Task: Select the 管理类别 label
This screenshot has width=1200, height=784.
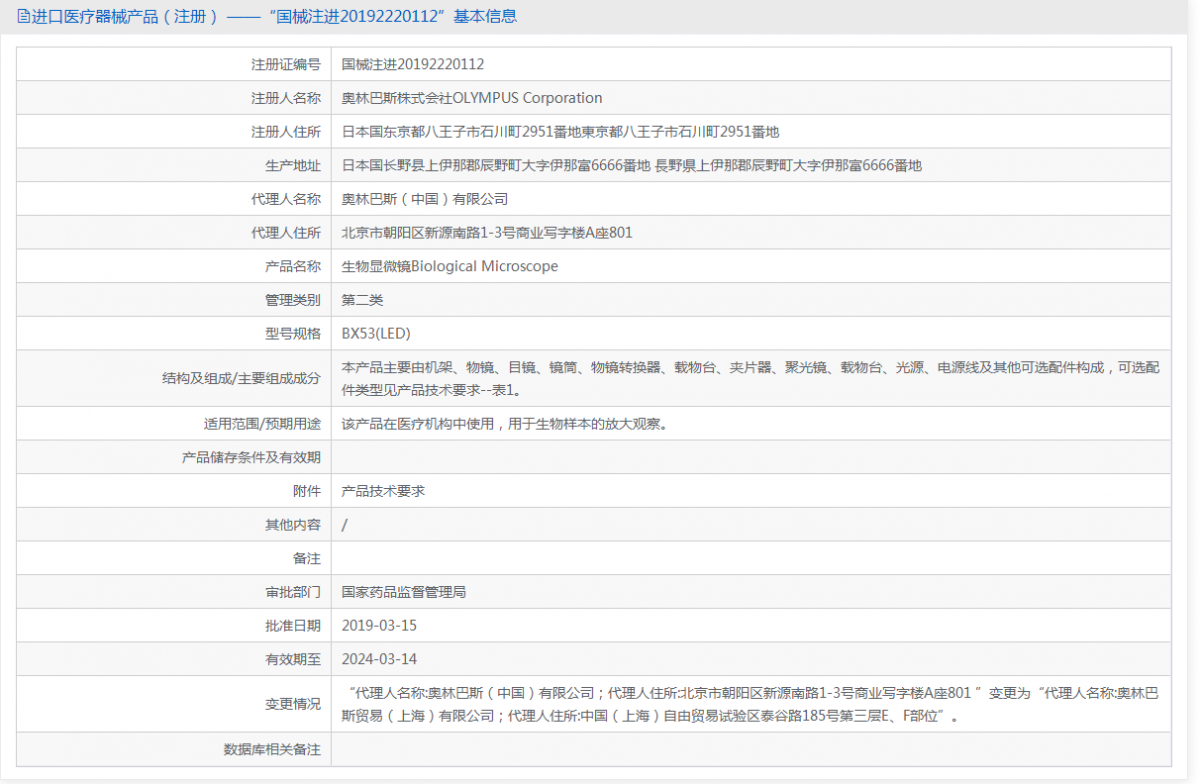Action: click(293, 300)
